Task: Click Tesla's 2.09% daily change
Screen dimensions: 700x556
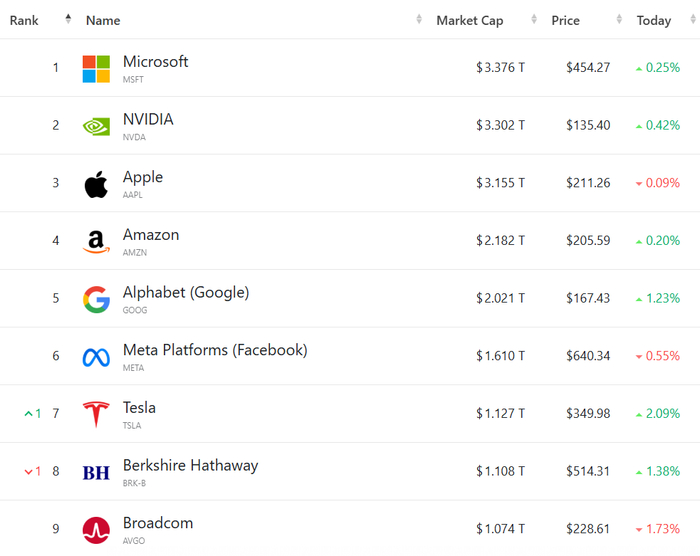Action: coord(662,413)
